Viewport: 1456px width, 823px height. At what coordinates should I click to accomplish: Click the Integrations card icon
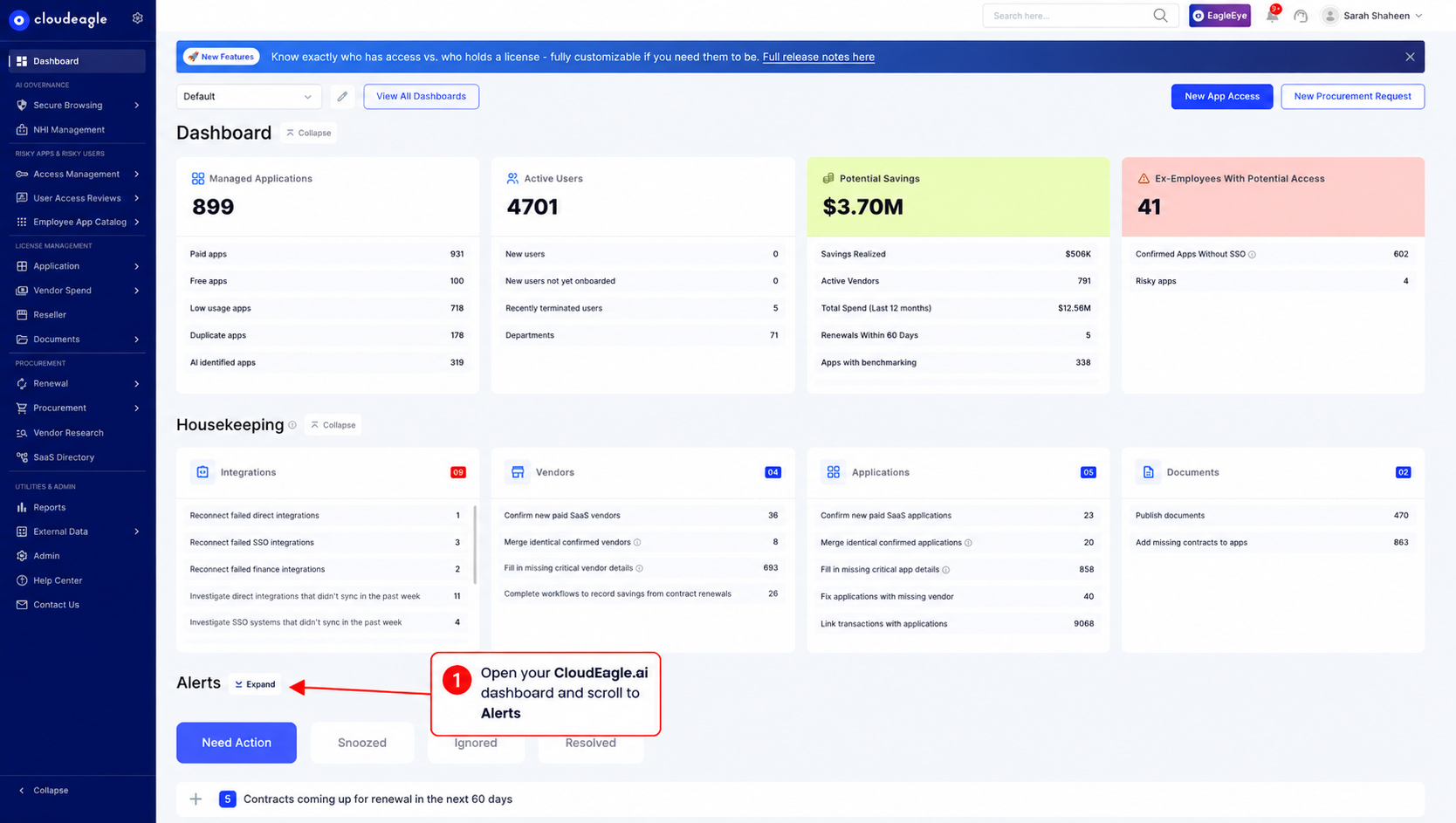coord(203,472)
